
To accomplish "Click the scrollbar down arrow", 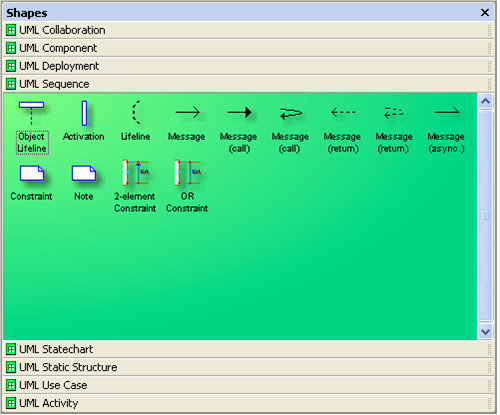I will coord(486,332).
